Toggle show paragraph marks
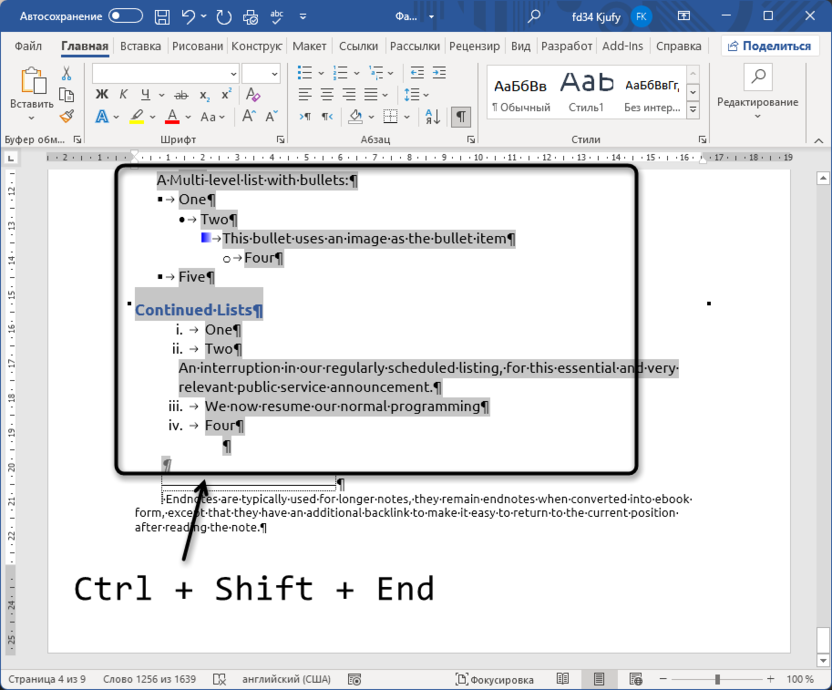Viewport: 832px width, 690px height. (461, 116)
